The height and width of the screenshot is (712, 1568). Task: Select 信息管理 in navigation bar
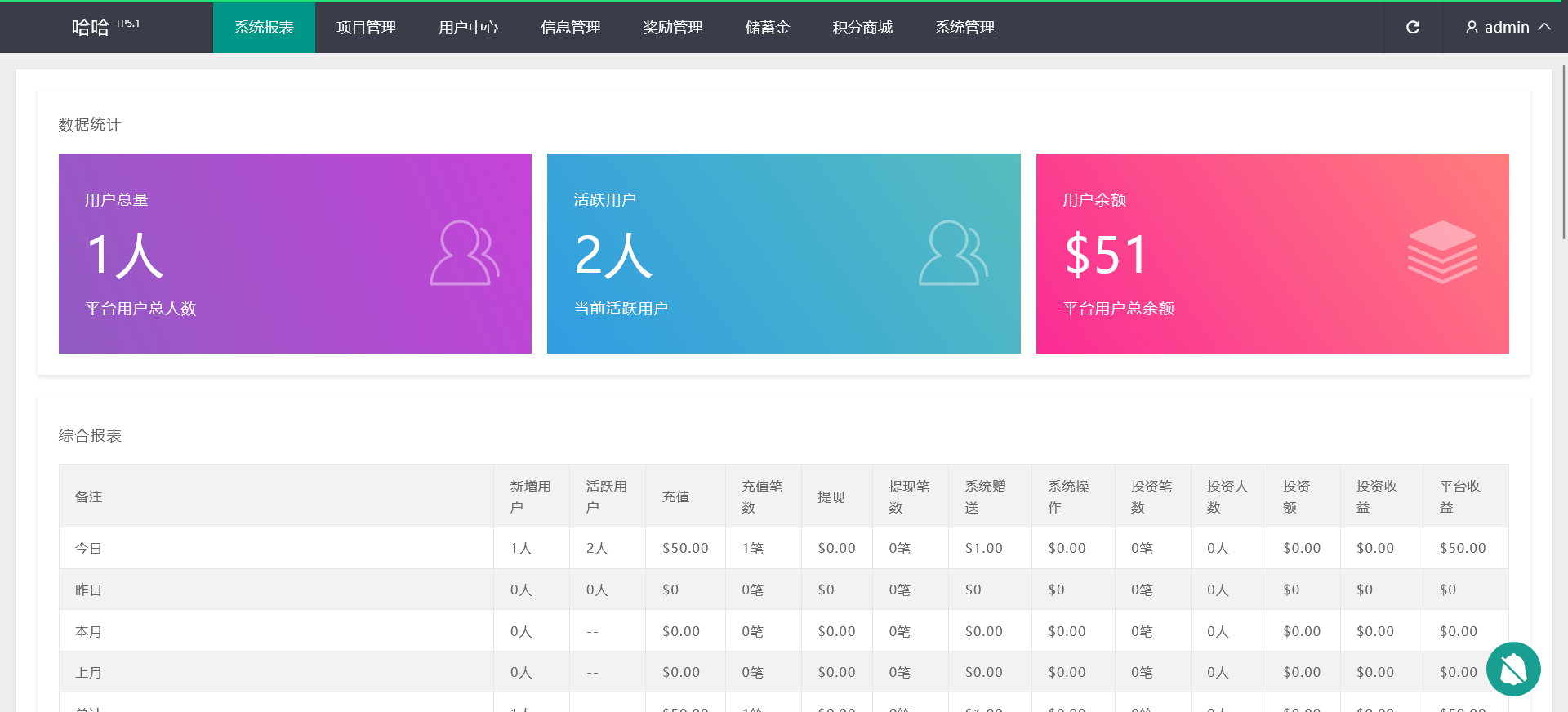(570, 28)
